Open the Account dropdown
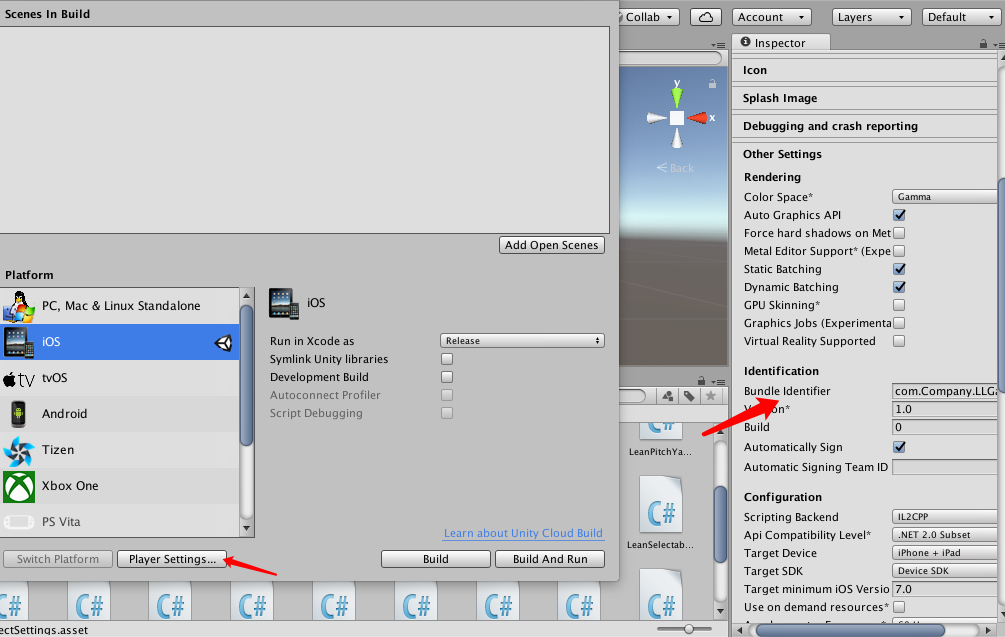Image resolution: width=1005 pixels, height=637 pixels. [x=771, y=17]
